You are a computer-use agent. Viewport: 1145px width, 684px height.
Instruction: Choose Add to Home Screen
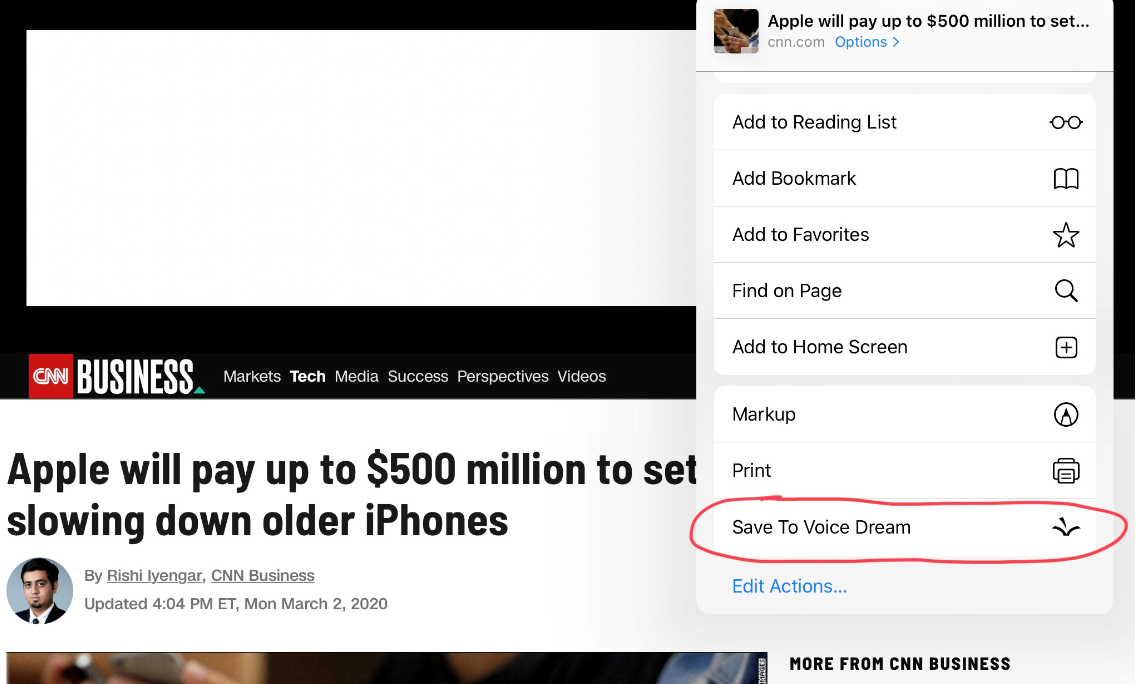tap(904, 347)
